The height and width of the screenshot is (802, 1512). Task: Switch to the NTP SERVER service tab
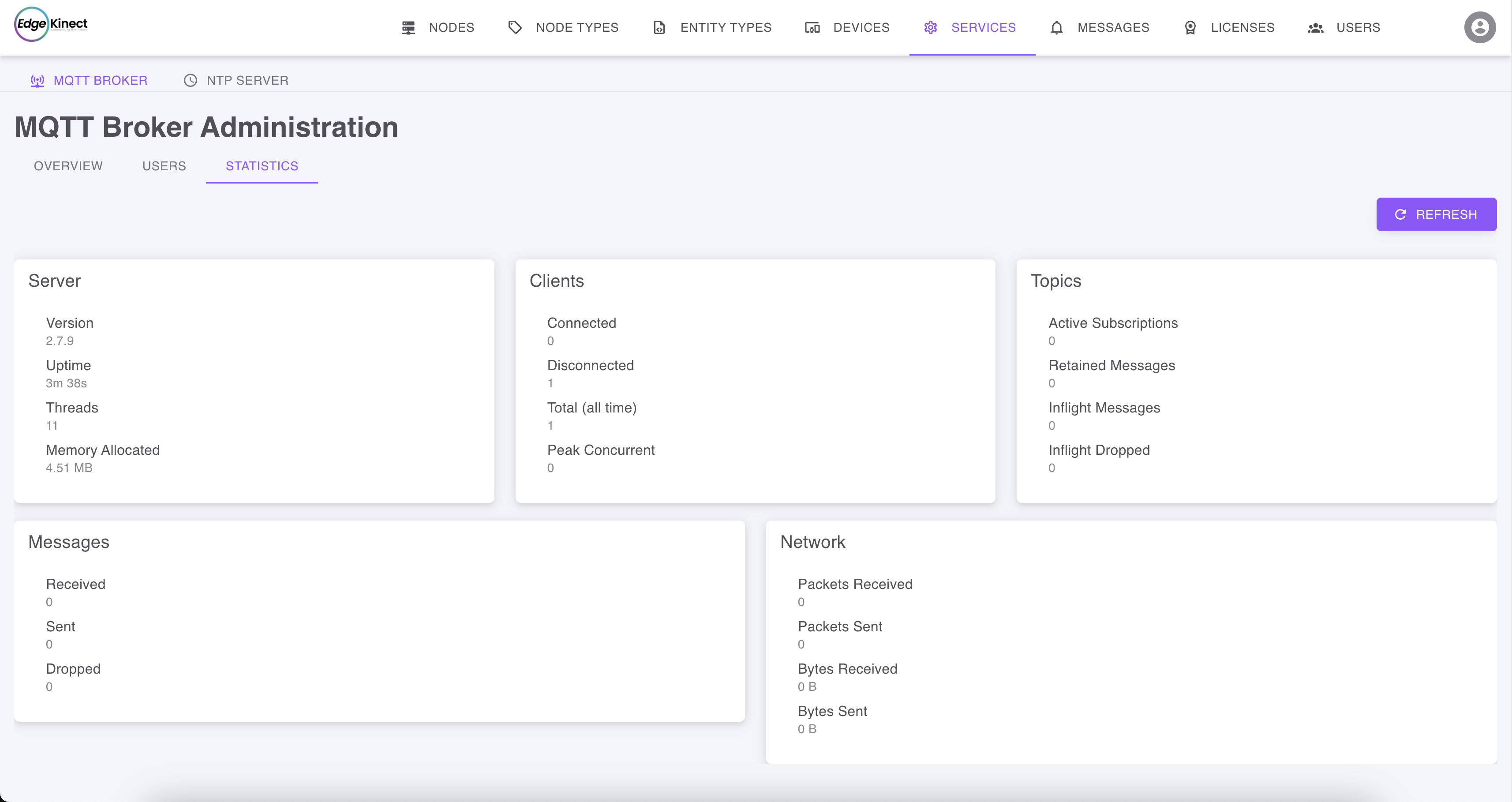click(x=236, y=80)
